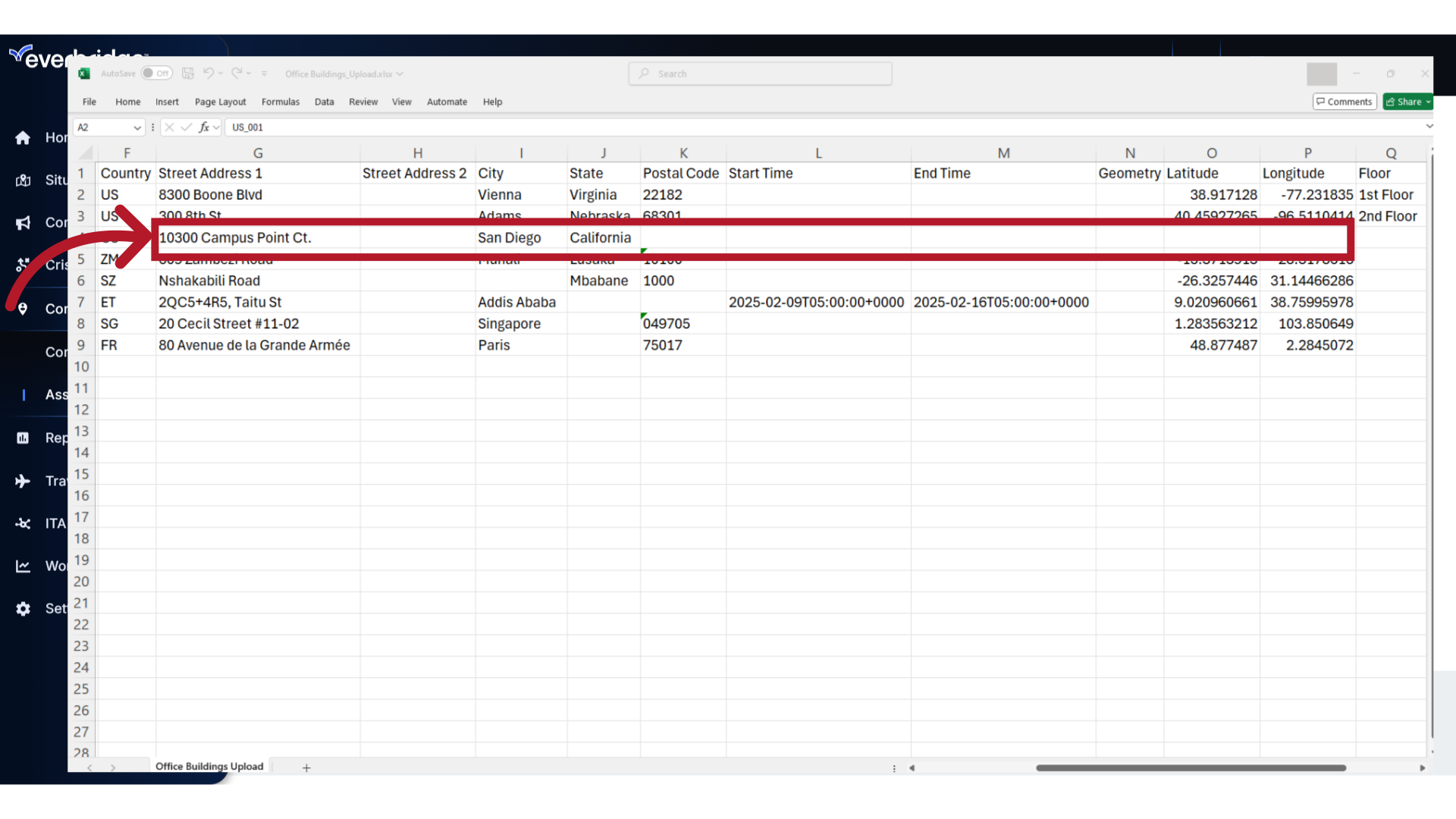Expand the Name Box dropdown
1456x819 pixels.
138,127
